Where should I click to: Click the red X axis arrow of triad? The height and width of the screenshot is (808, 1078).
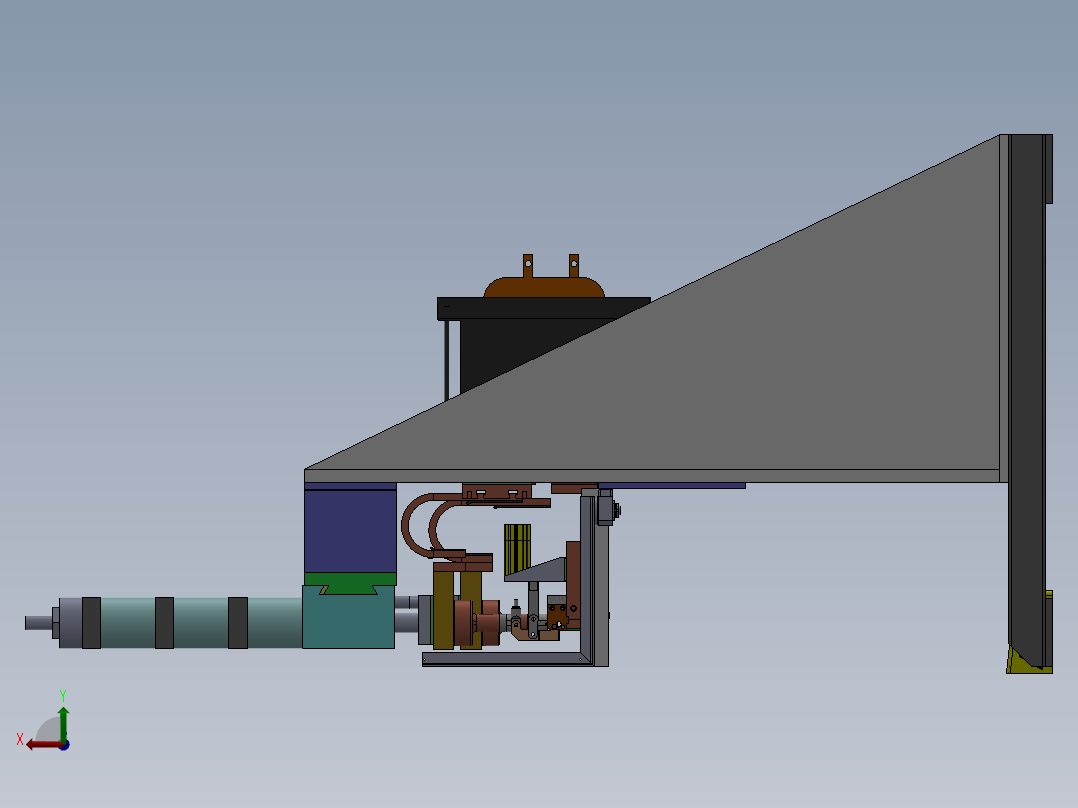[x=43, y=745]
